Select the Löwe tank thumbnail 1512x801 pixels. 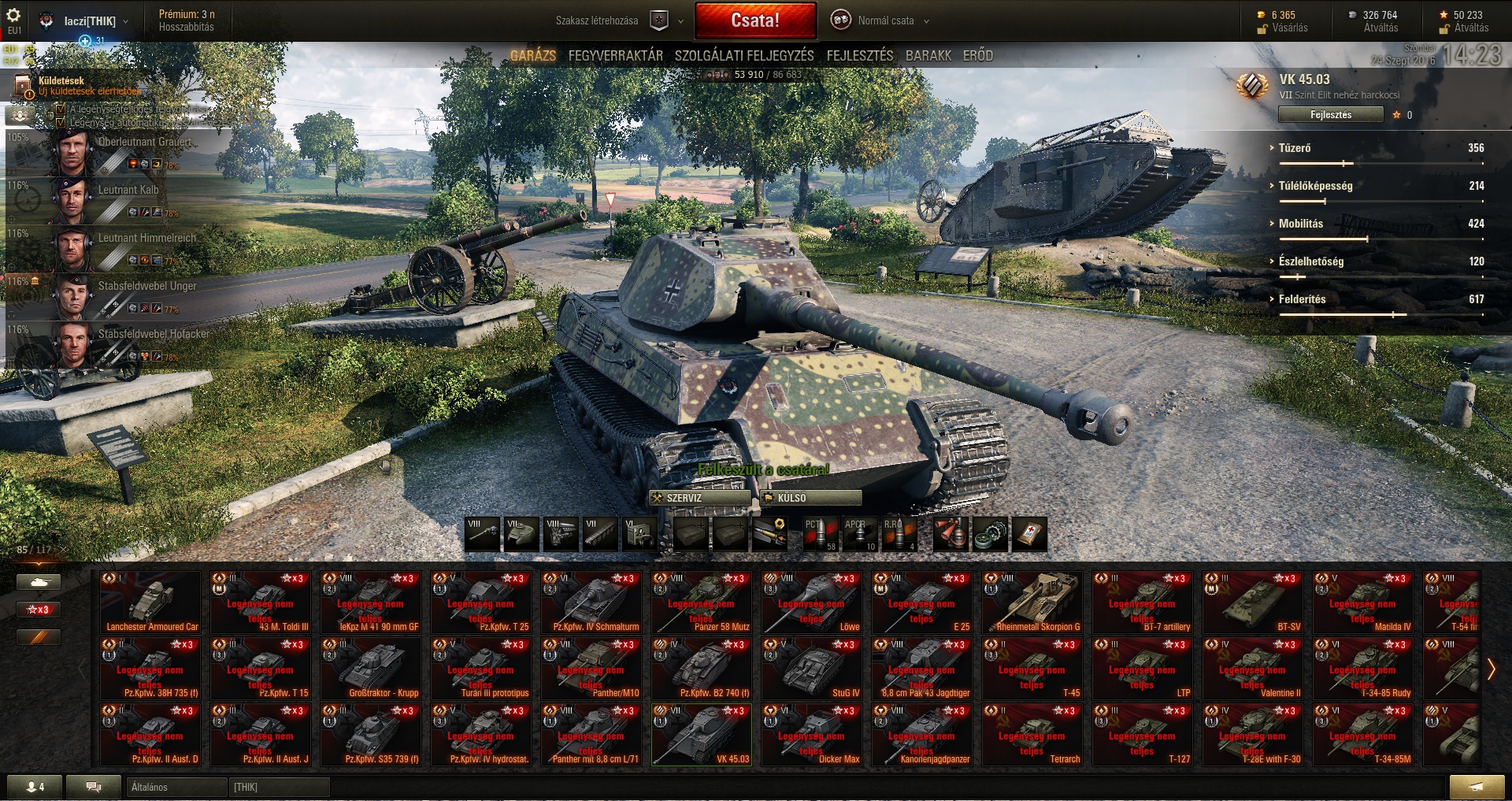tap(812, 603)
